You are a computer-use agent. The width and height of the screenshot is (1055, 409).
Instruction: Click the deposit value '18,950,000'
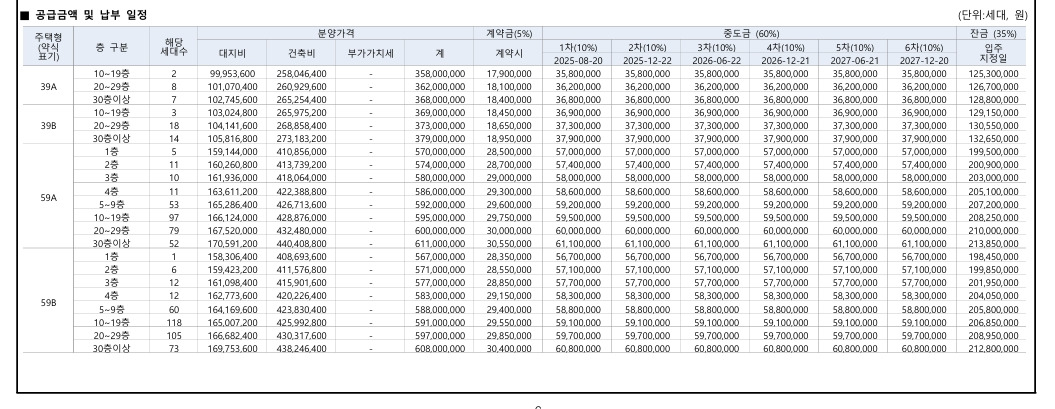(509, 139)
